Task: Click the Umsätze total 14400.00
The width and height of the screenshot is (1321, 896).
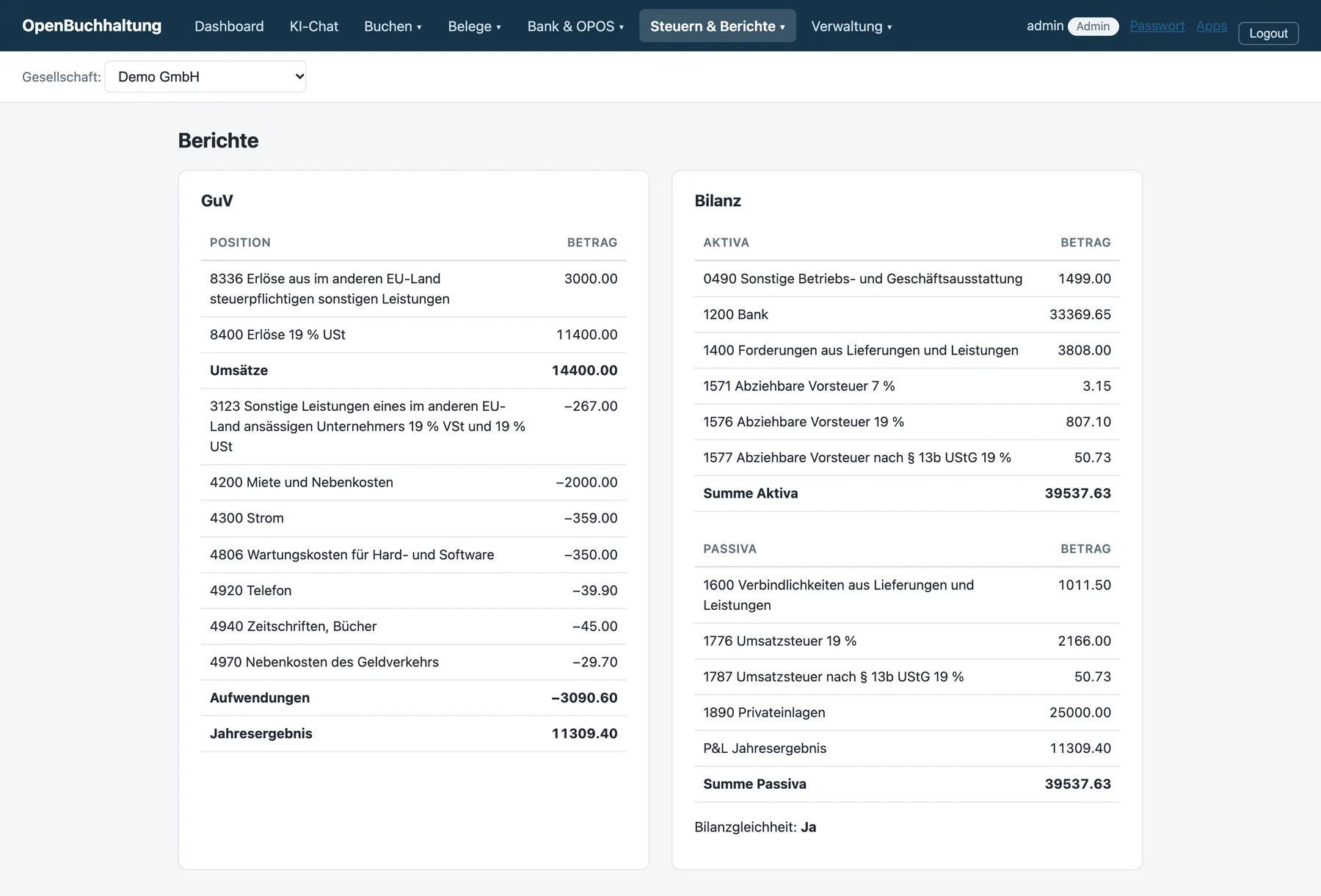Action: [x=584, y=371]
